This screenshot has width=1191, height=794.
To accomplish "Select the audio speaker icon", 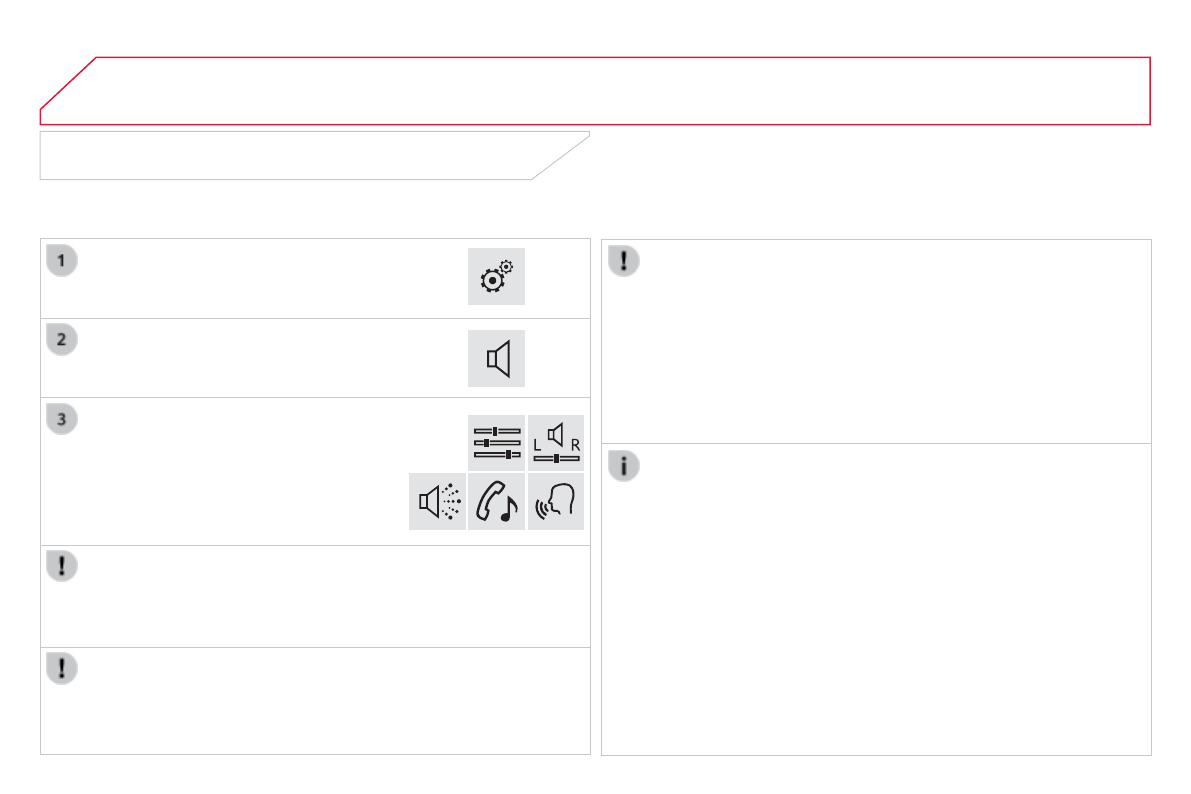I will 496,359.
